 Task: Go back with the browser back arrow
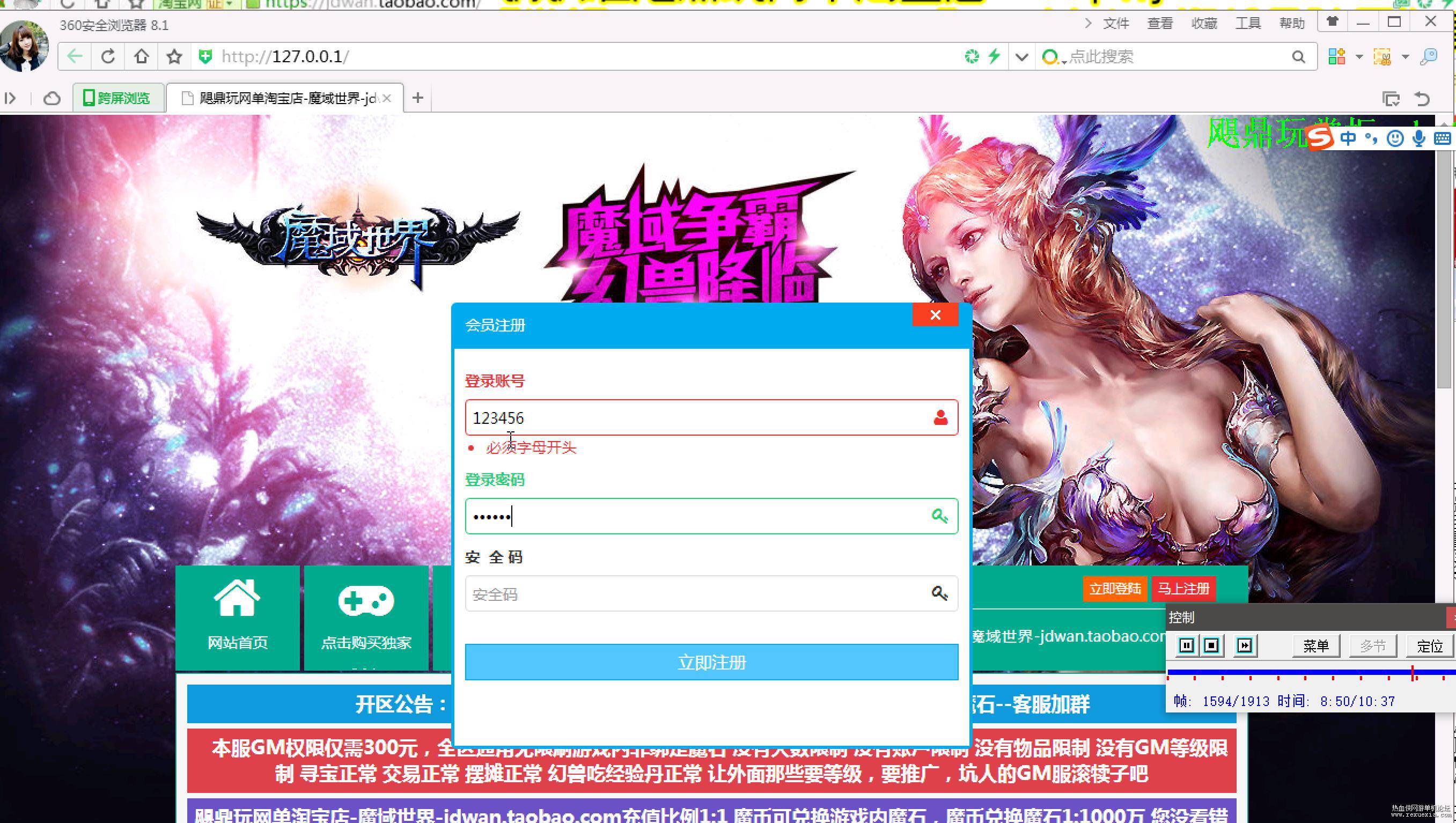coord(75,56)
